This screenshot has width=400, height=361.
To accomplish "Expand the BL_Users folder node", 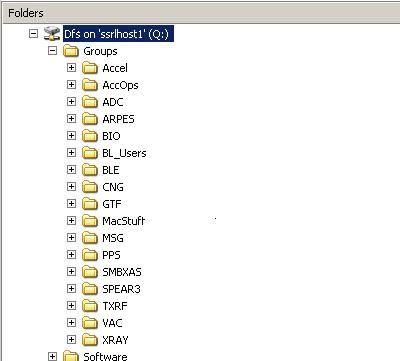I will (x=71, y=153).
